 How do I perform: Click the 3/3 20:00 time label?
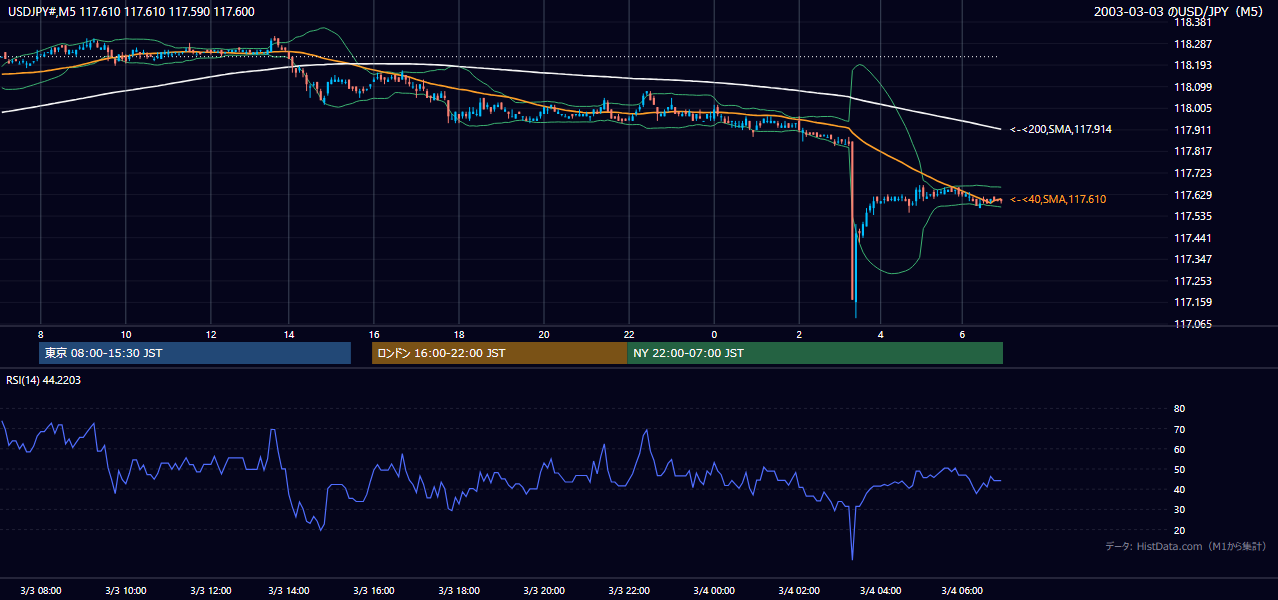pos(545,591)
